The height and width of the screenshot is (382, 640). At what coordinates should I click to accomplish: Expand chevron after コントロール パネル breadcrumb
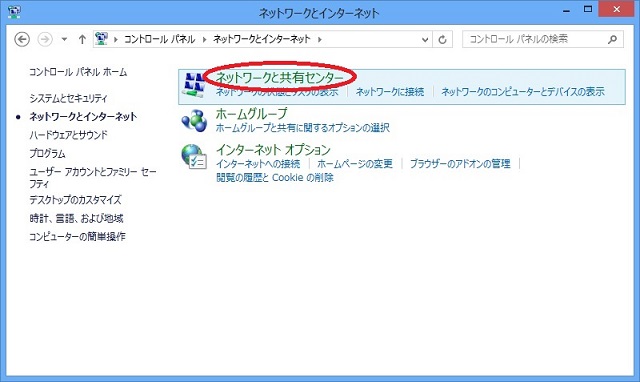point(204,40)
